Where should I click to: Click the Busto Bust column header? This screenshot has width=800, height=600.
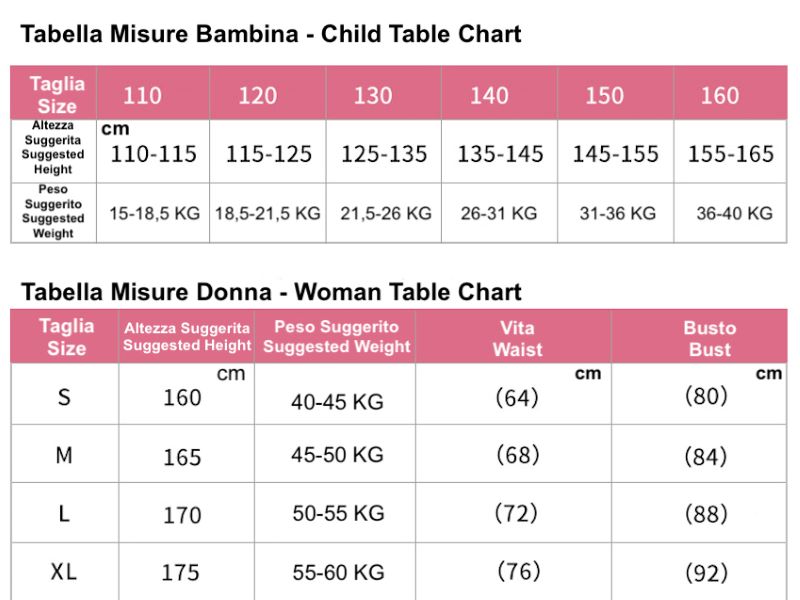709,338
